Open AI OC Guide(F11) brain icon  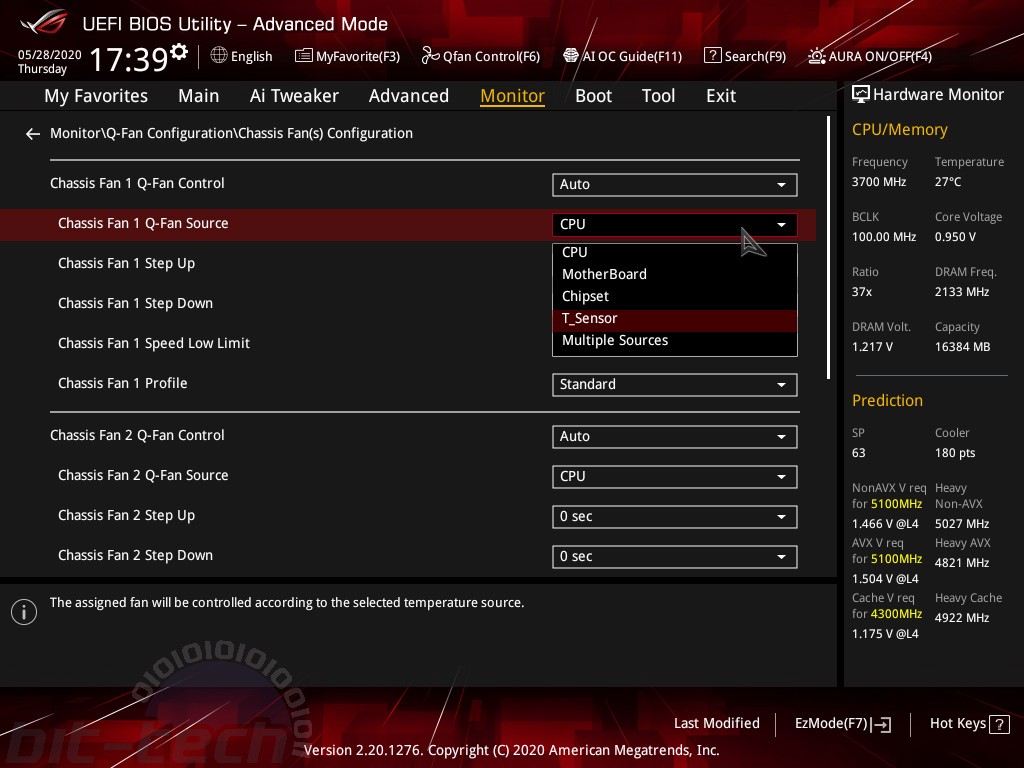click(571, 56)
